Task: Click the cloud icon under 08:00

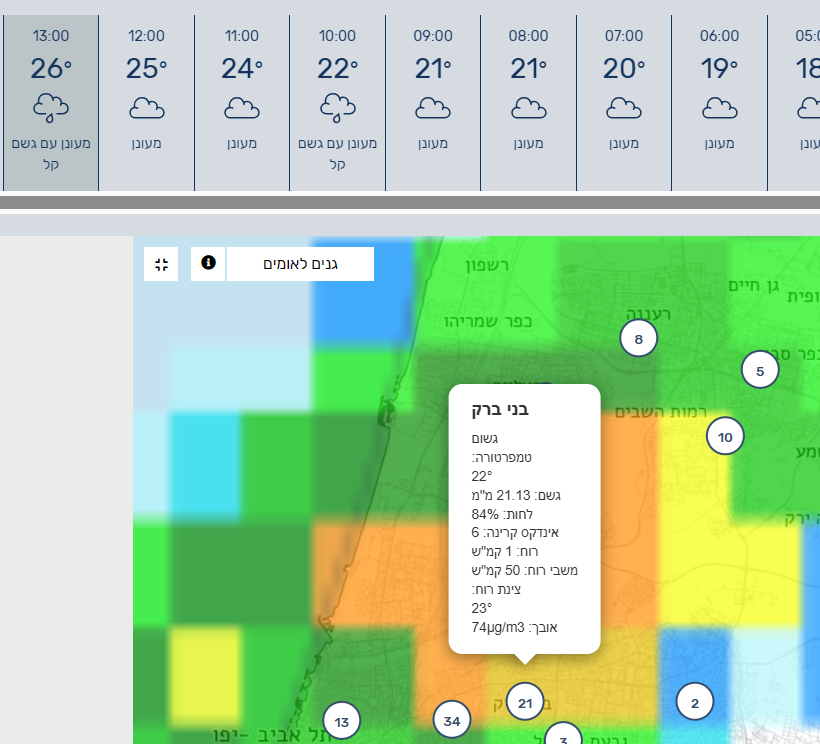Action: point(529,108)
